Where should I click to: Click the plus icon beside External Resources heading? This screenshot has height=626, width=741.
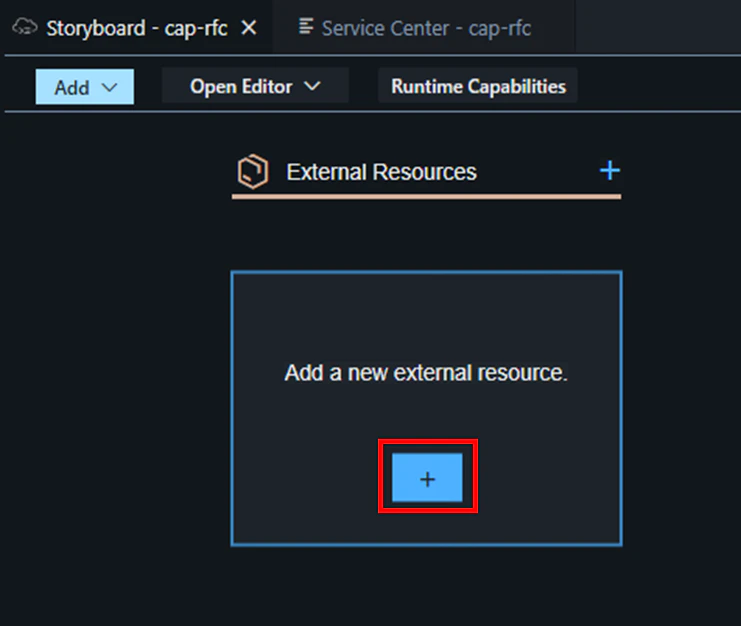610,171
